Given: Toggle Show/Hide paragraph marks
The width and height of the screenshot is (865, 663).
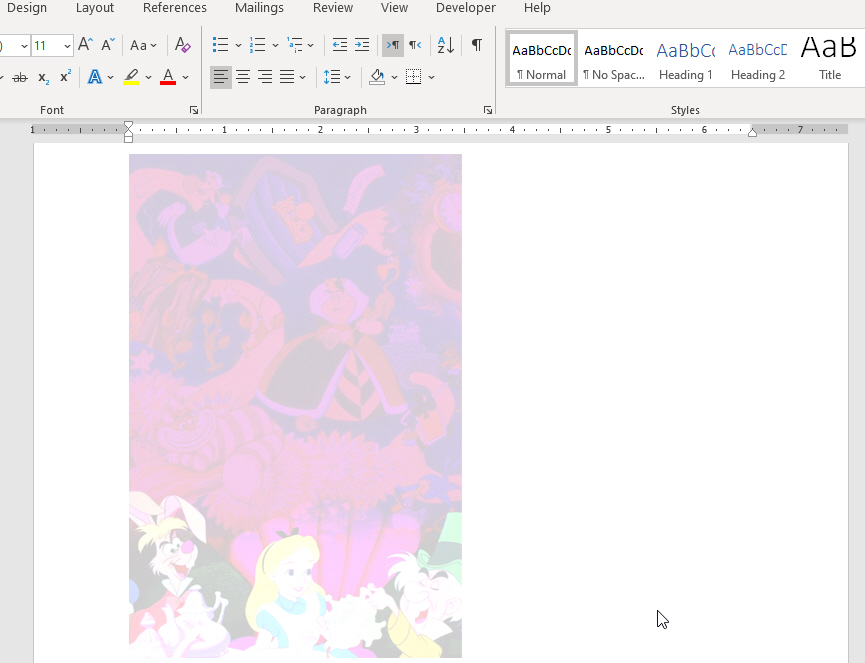Looking at the screenshot, I should tap(477, 45).
